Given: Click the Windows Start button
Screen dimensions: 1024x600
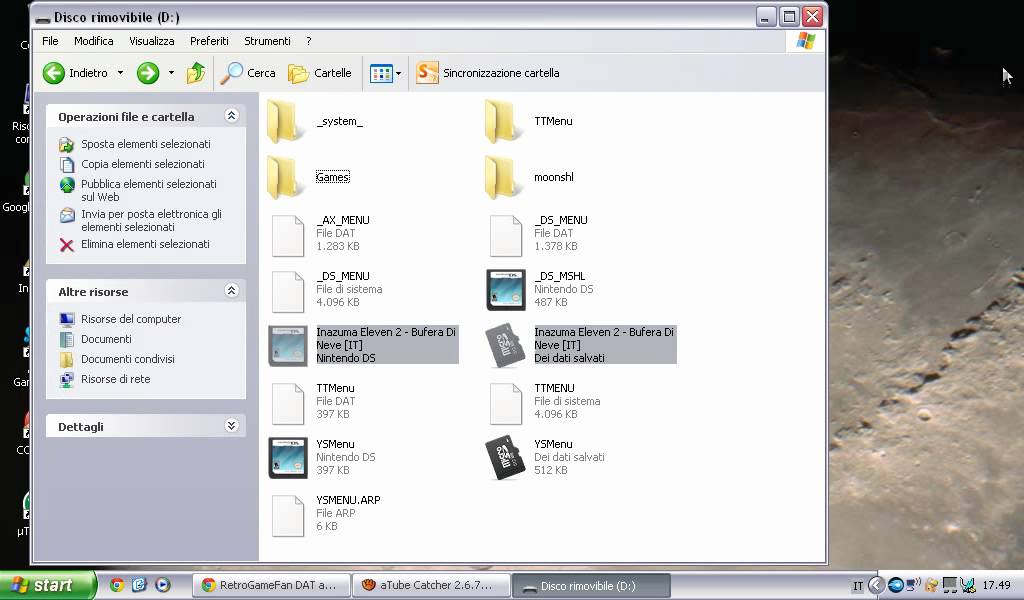Looking at the screenshot, I should pos(48,585).
